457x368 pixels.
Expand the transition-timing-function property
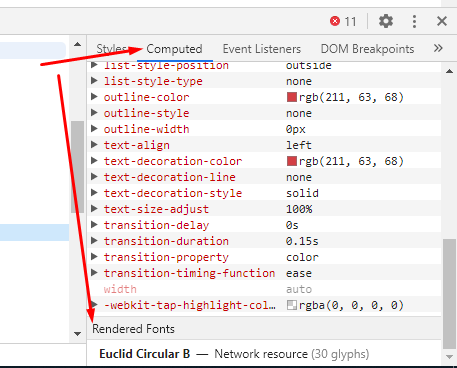tap(94, 273)
